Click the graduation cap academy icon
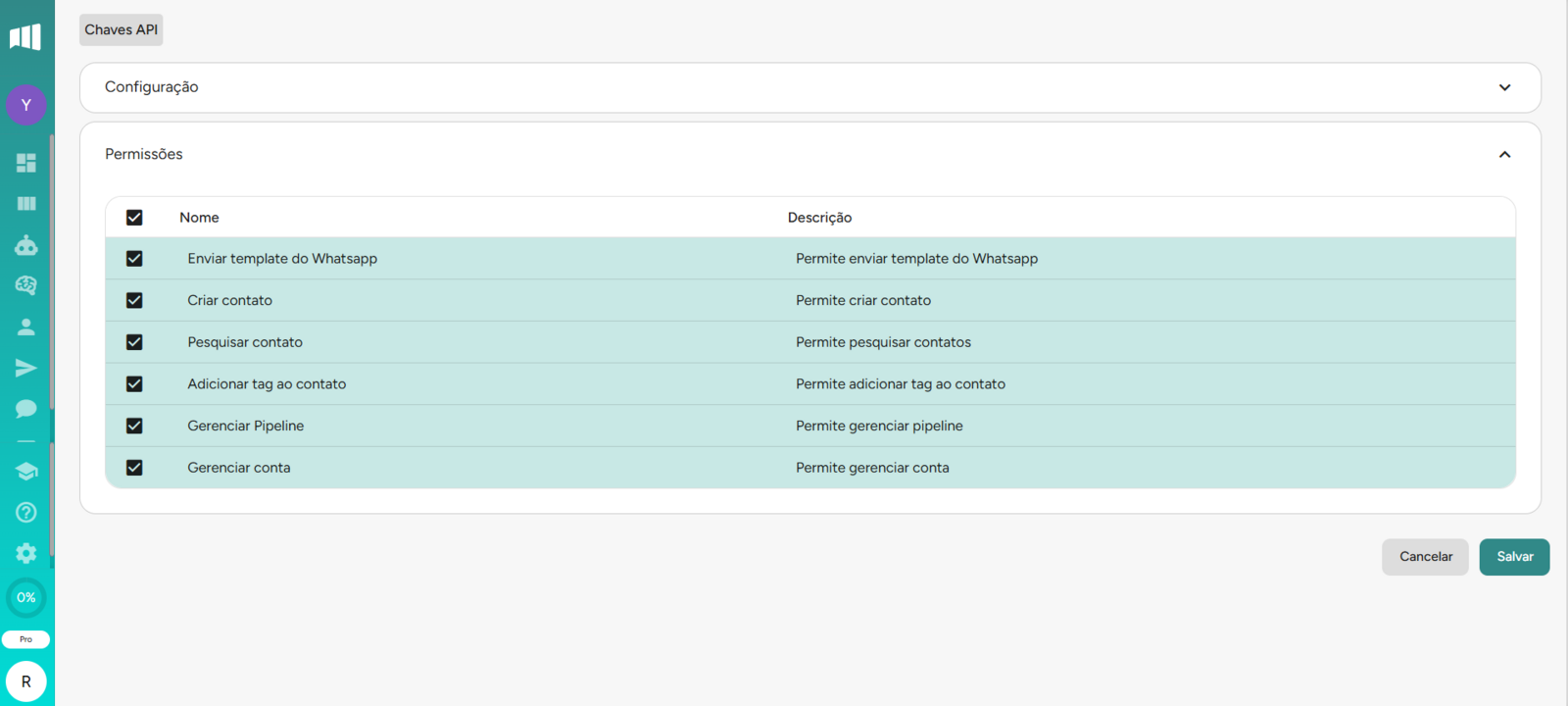 coord(26,472)
